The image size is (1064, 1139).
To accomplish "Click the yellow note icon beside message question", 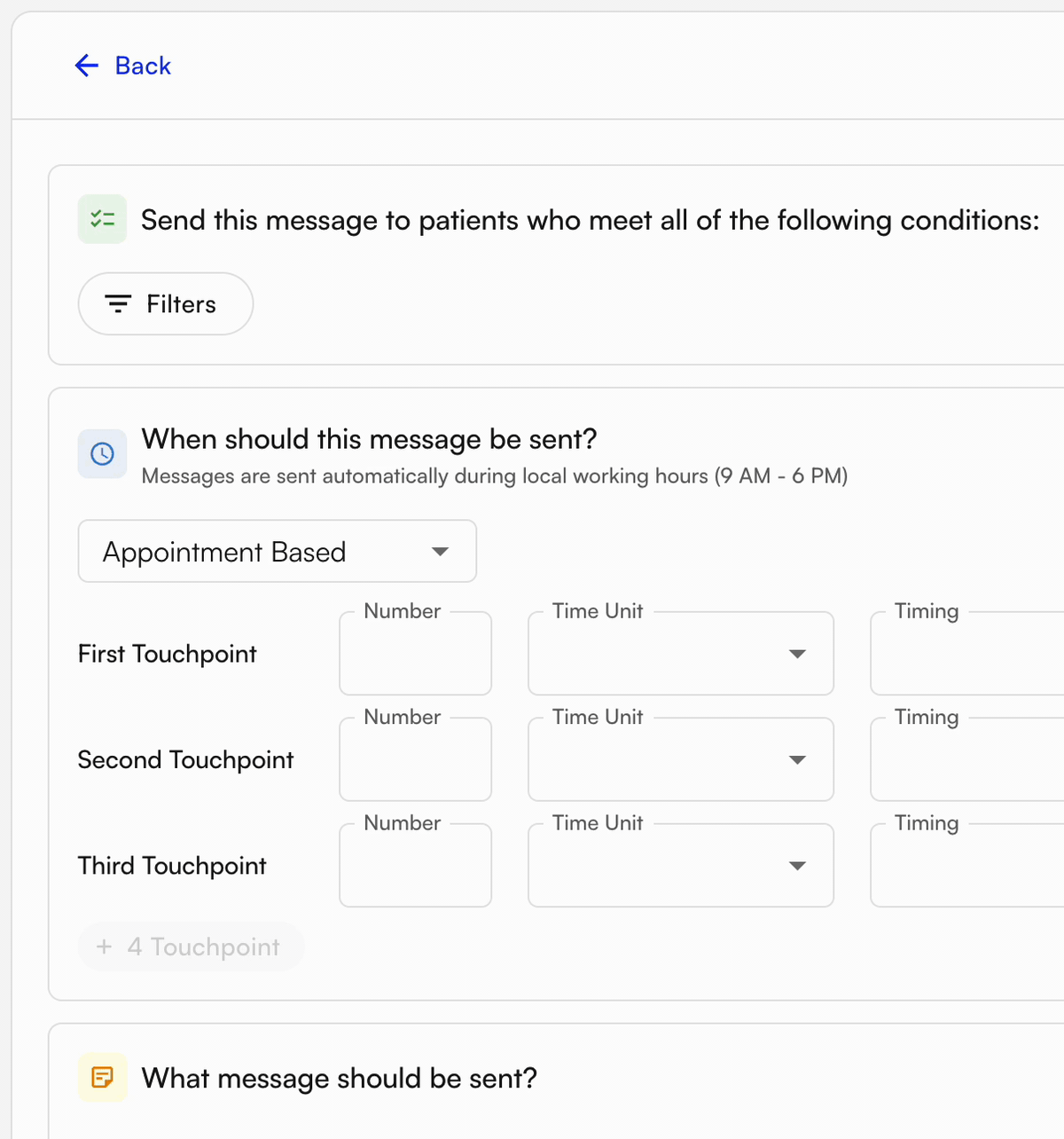I will pos(102,1077).
